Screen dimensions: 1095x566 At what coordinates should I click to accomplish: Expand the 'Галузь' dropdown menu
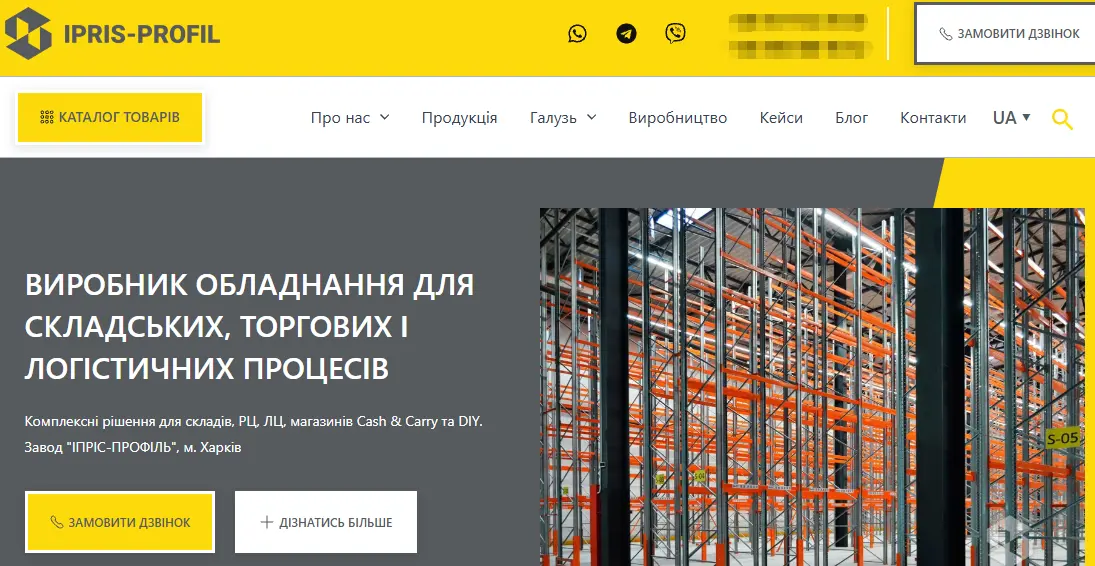click(563, 117)
